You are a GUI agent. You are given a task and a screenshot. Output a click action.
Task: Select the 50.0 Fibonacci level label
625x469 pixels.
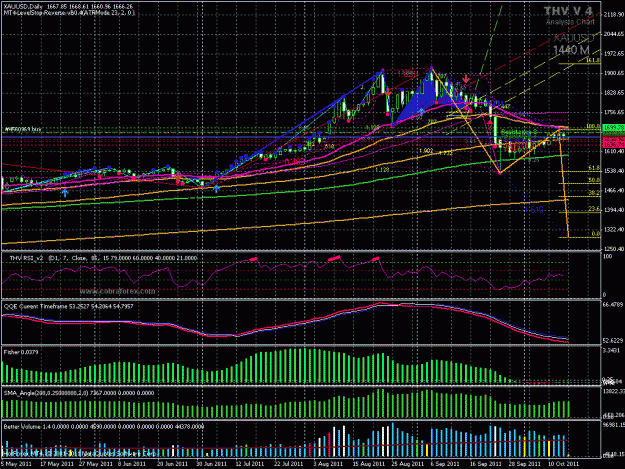[594, 180]
